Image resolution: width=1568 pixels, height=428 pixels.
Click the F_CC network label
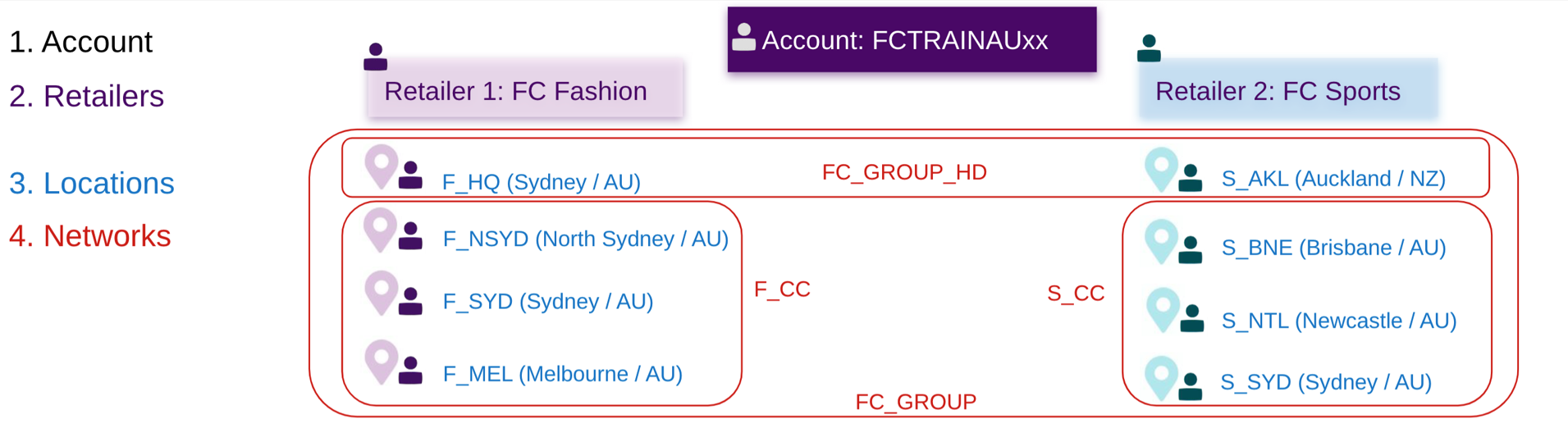(x=782, y=289)
